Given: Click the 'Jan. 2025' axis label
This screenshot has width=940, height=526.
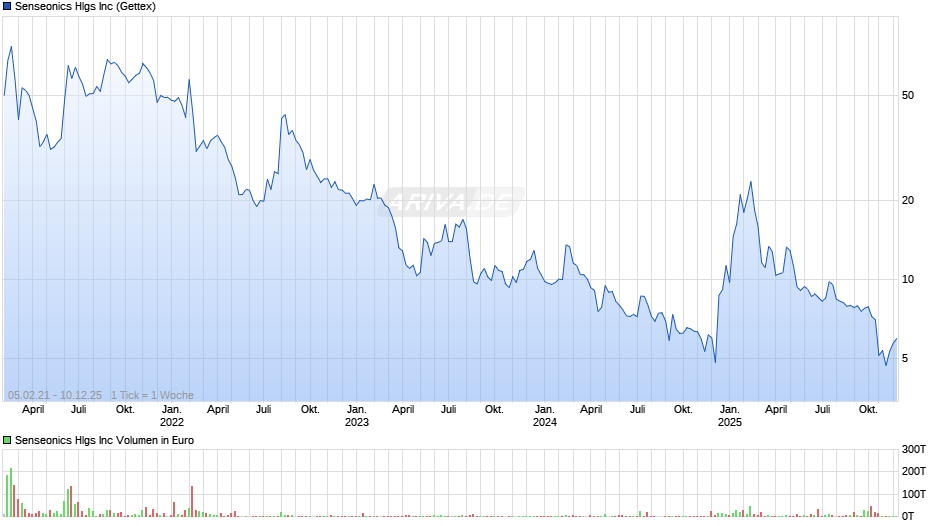Looking at the screenshot, I should click(730, 416).
